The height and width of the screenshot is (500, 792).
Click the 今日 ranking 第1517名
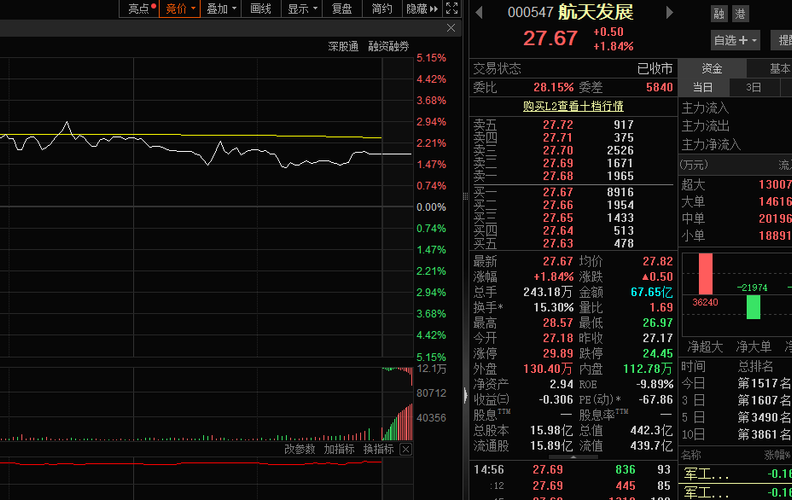(764, 383)
